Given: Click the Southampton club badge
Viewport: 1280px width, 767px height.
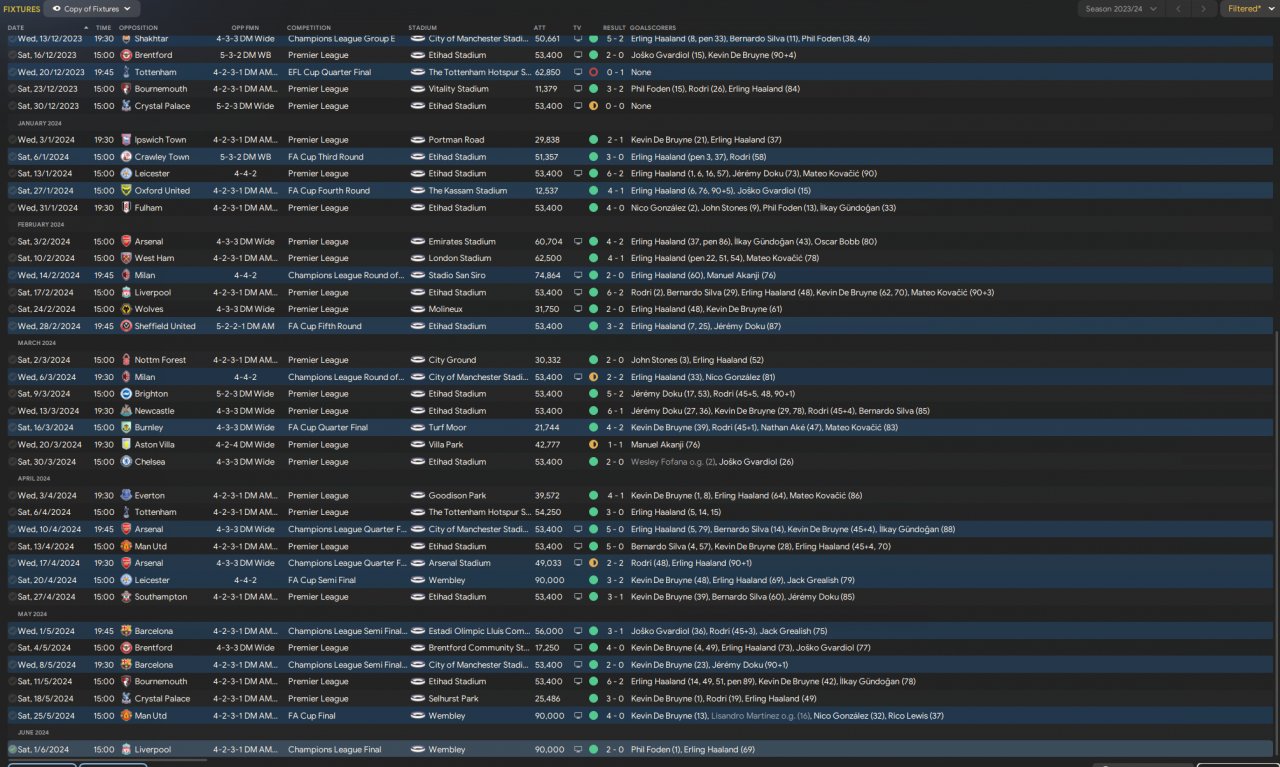Looking at the screenshot, I should tap(126, 597).
